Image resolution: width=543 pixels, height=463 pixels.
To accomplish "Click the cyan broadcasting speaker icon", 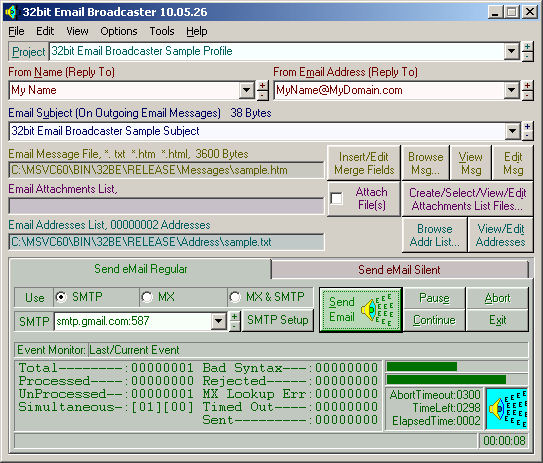I will [x=507, y=409].
